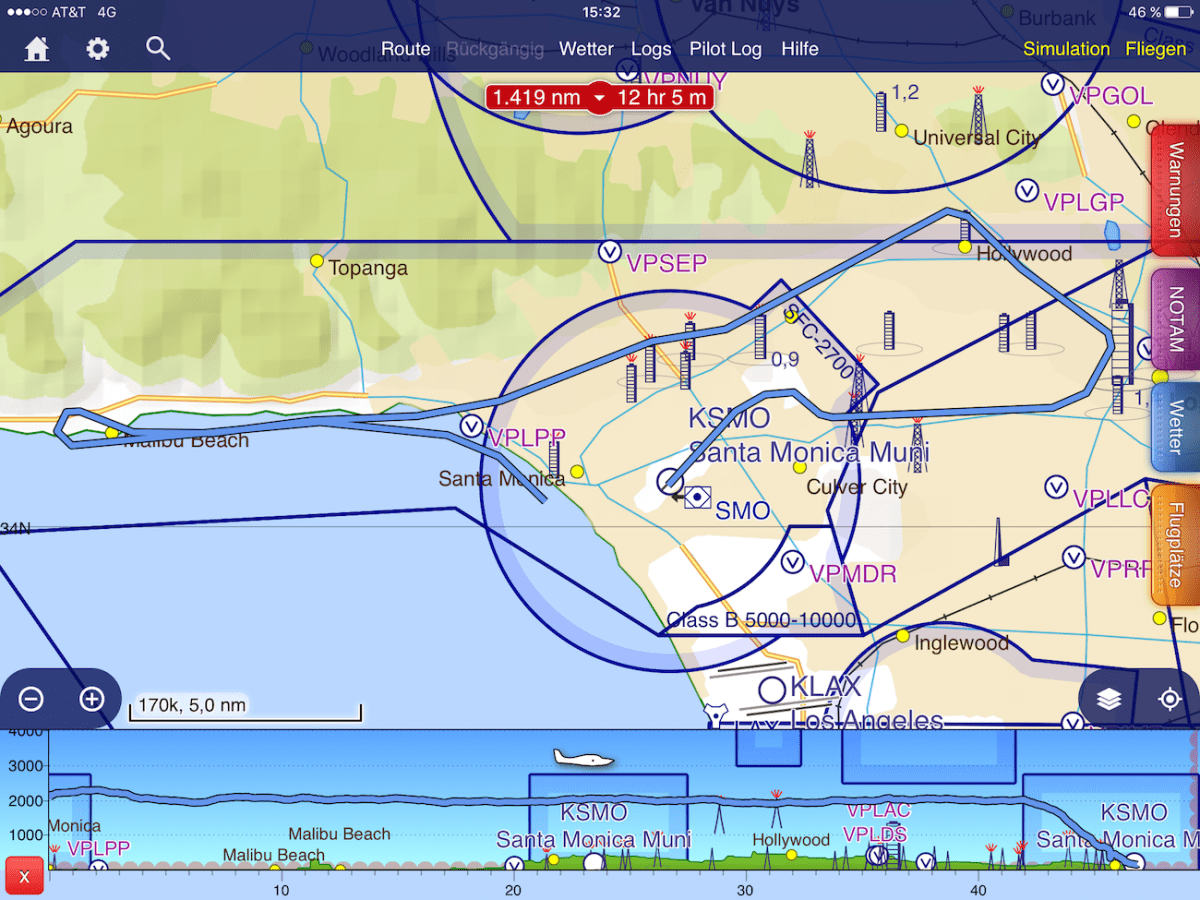
Task: Expand the Flugplätze side tab
Action: [x=1176, y=545]
